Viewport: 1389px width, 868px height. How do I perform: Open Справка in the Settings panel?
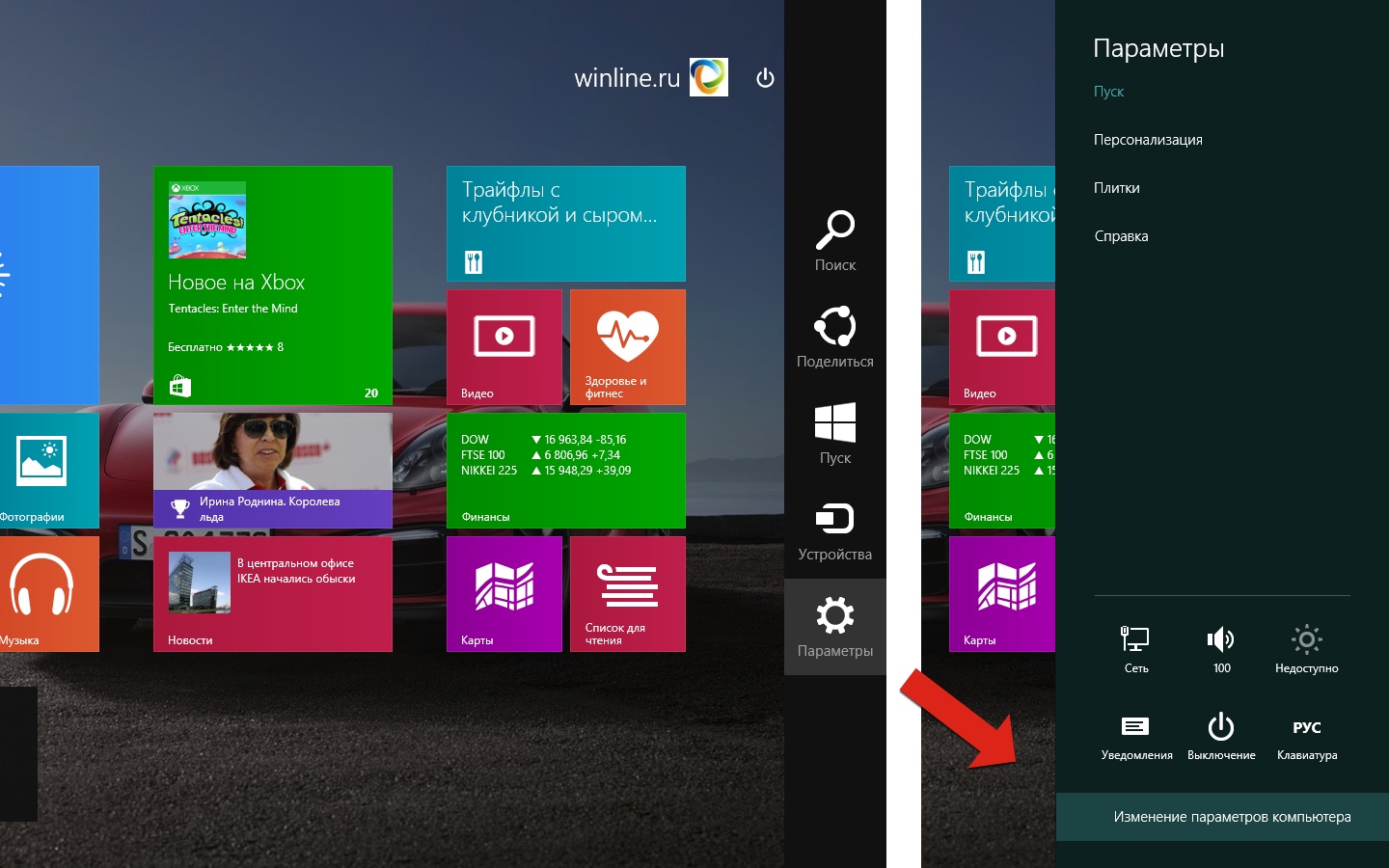1121,236
